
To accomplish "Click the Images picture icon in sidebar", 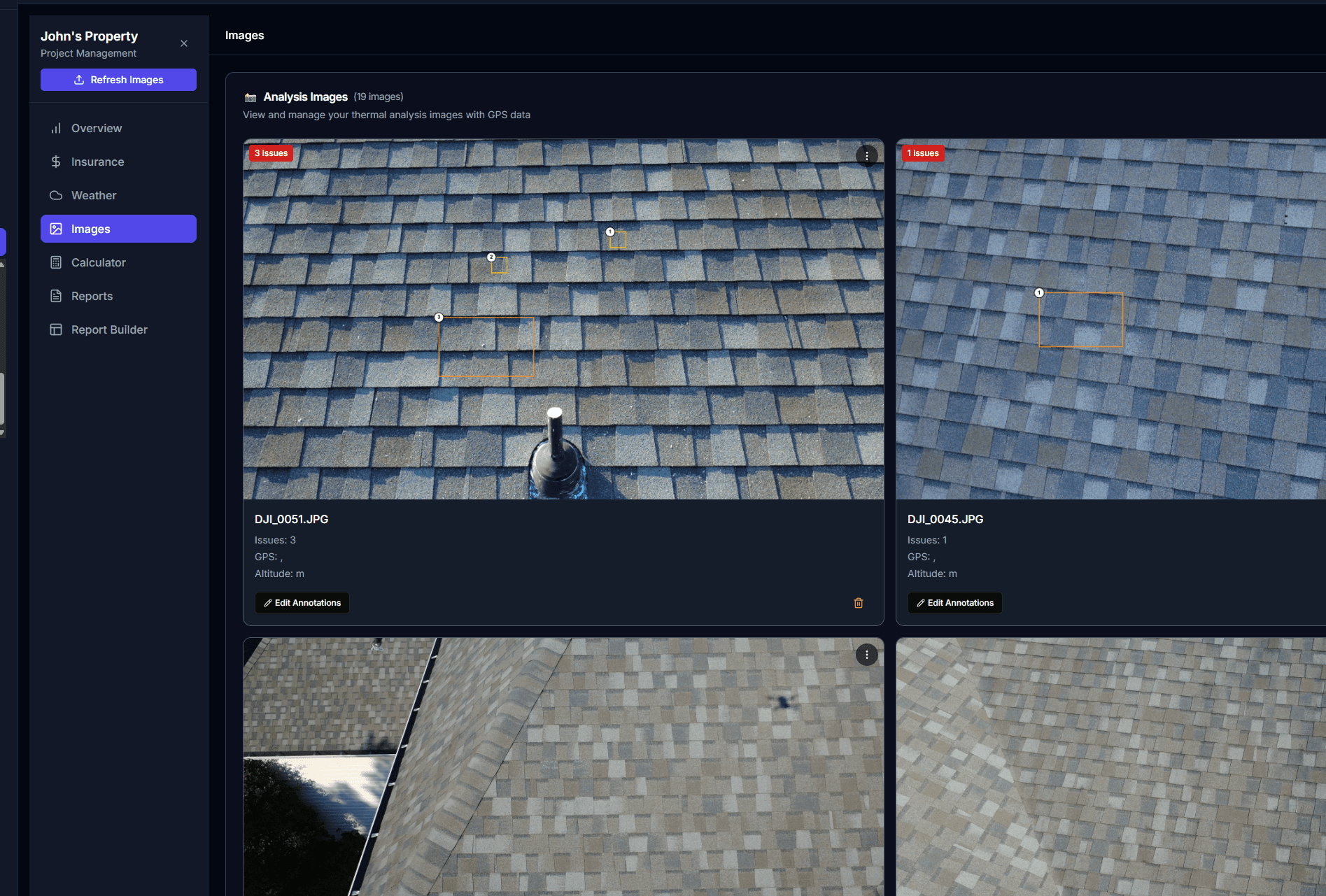I will tap(56, 229).
